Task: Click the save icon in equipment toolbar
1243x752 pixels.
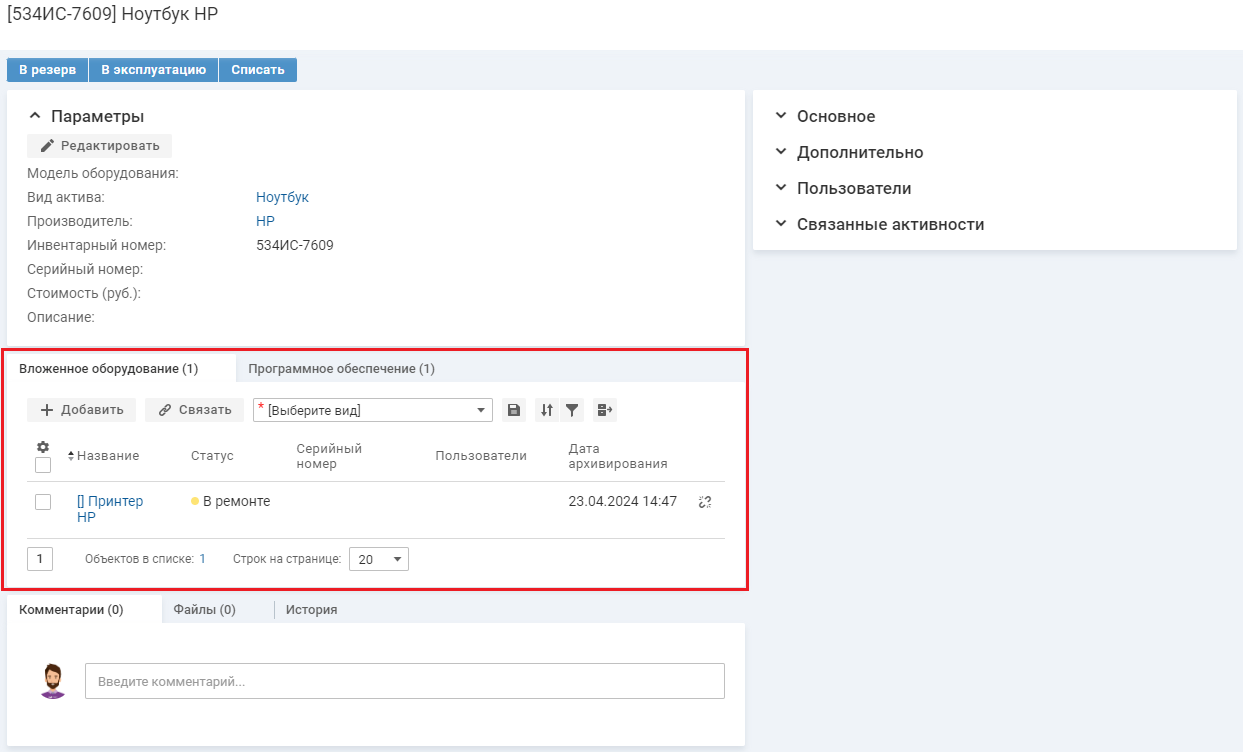Action: 513,410
